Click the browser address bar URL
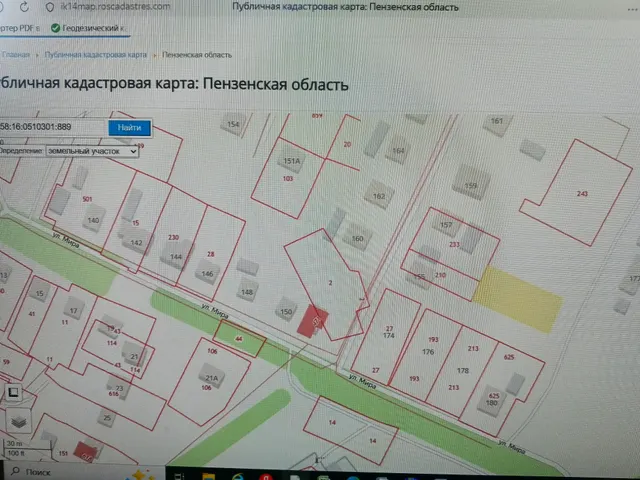The height and width of the screenshot is (480, 640). coord(116,7)
